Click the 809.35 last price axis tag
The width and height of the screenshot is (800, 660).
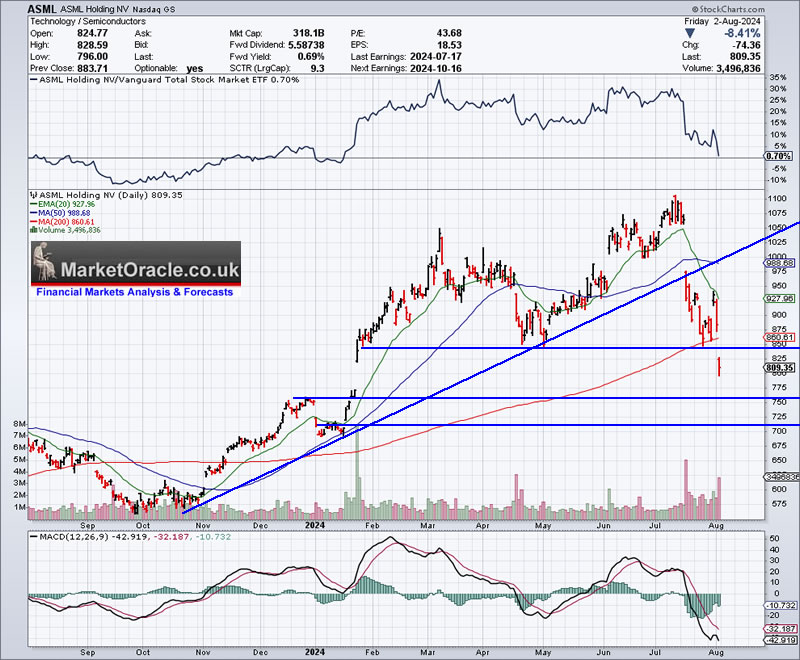pyautogui.click(x=780, y=368)
